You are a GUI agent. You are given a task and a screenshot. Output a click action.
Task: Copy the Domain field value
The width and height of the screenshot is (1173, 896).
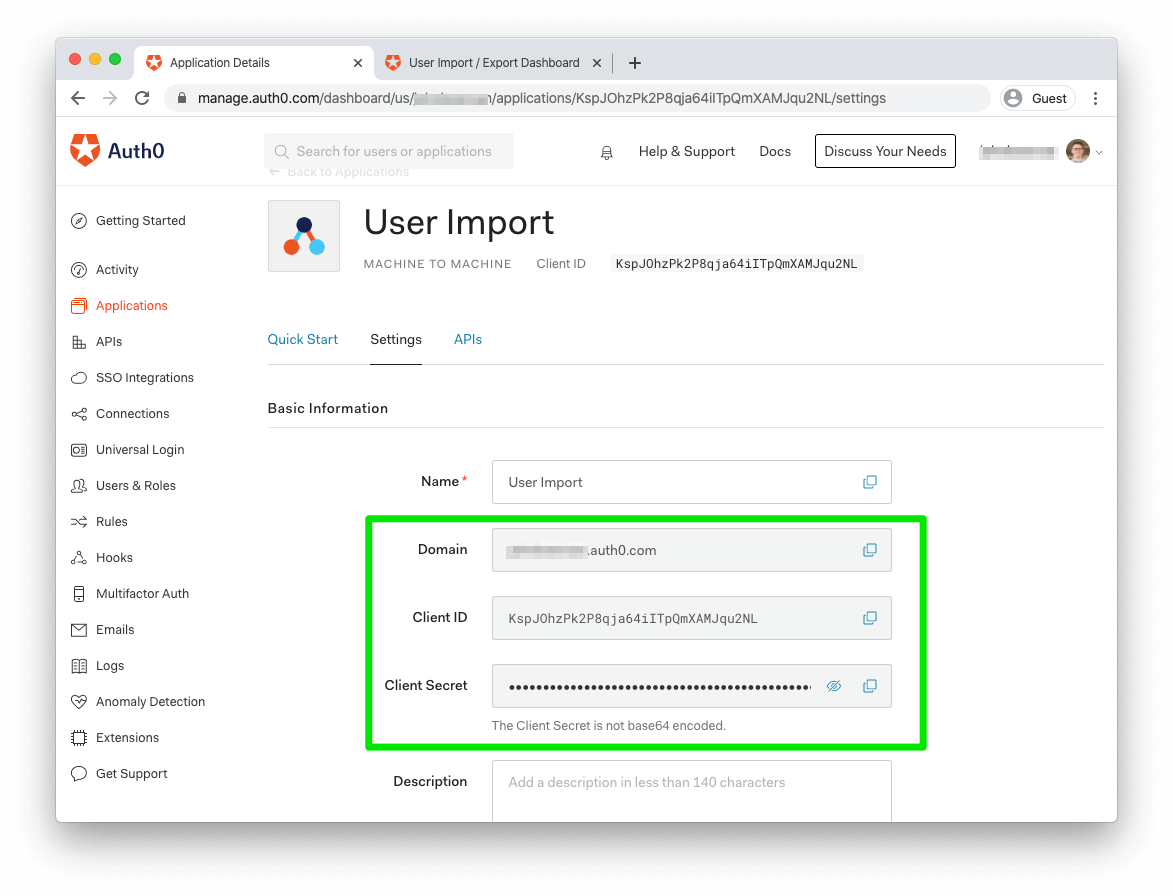(869, 550)
